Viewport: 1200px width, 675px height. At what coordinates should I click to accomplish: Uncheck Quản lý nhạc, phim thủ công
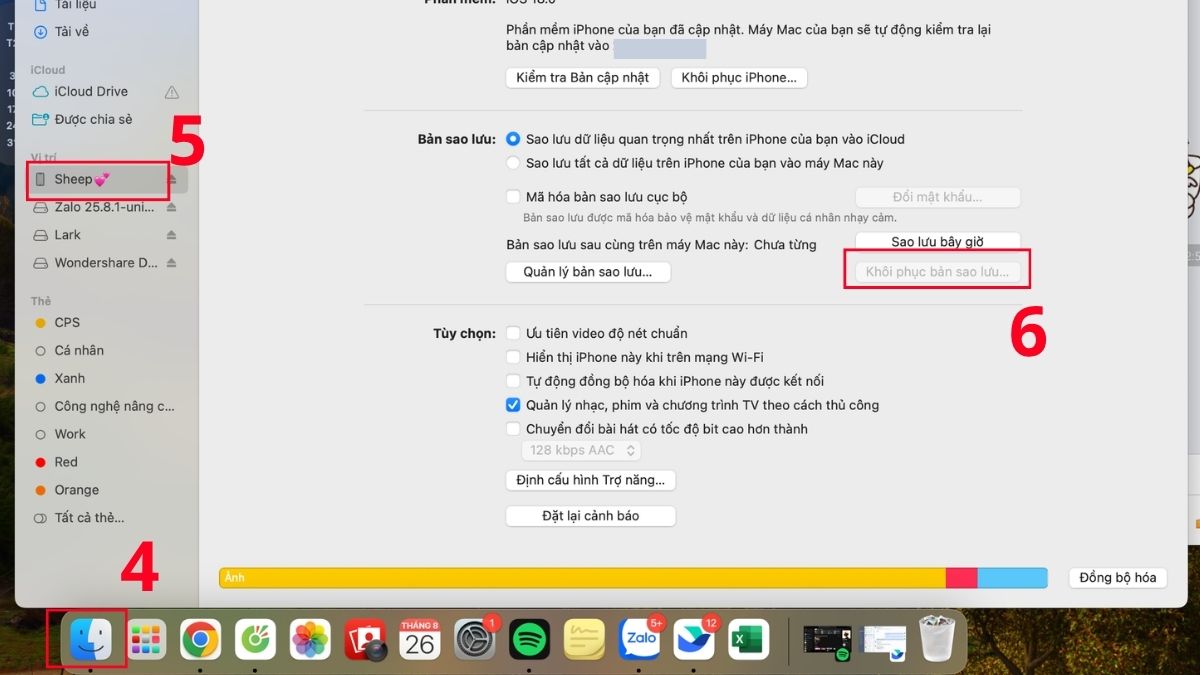[513, 405]
